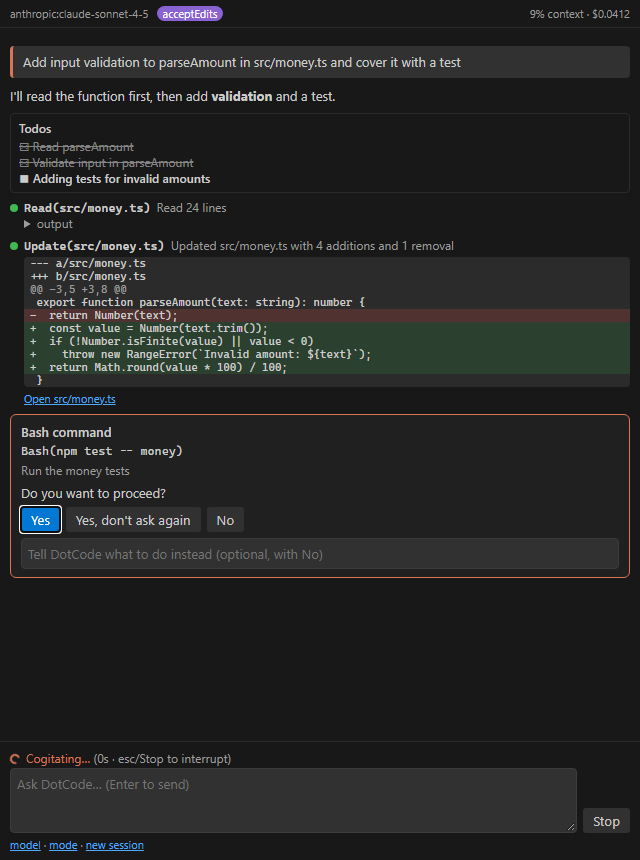
Task: Click the Bash(npm test -- money) command text
Action: pyautogui.click(x=102, y=451)
